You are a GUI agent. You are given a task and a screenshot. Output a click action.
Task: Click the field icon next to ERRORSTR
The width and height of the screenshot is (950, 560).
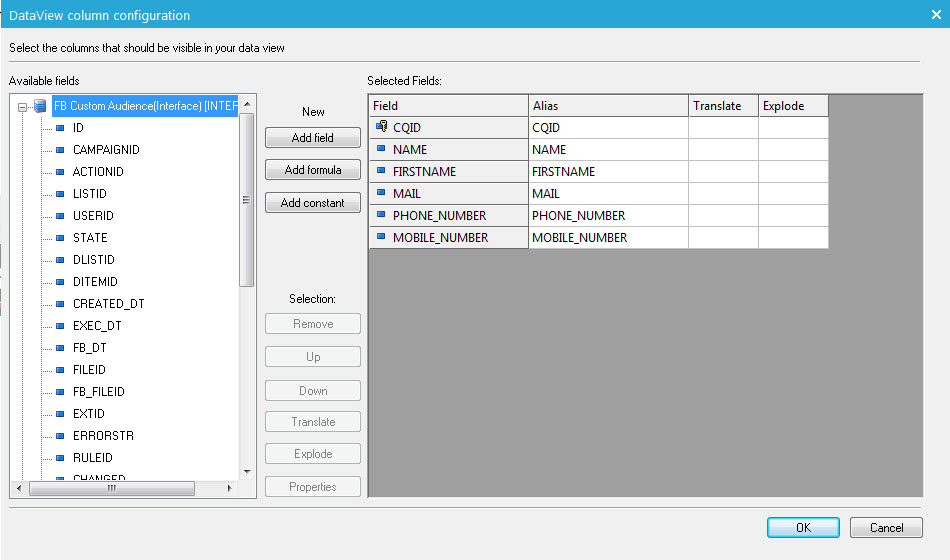(60, 436)
